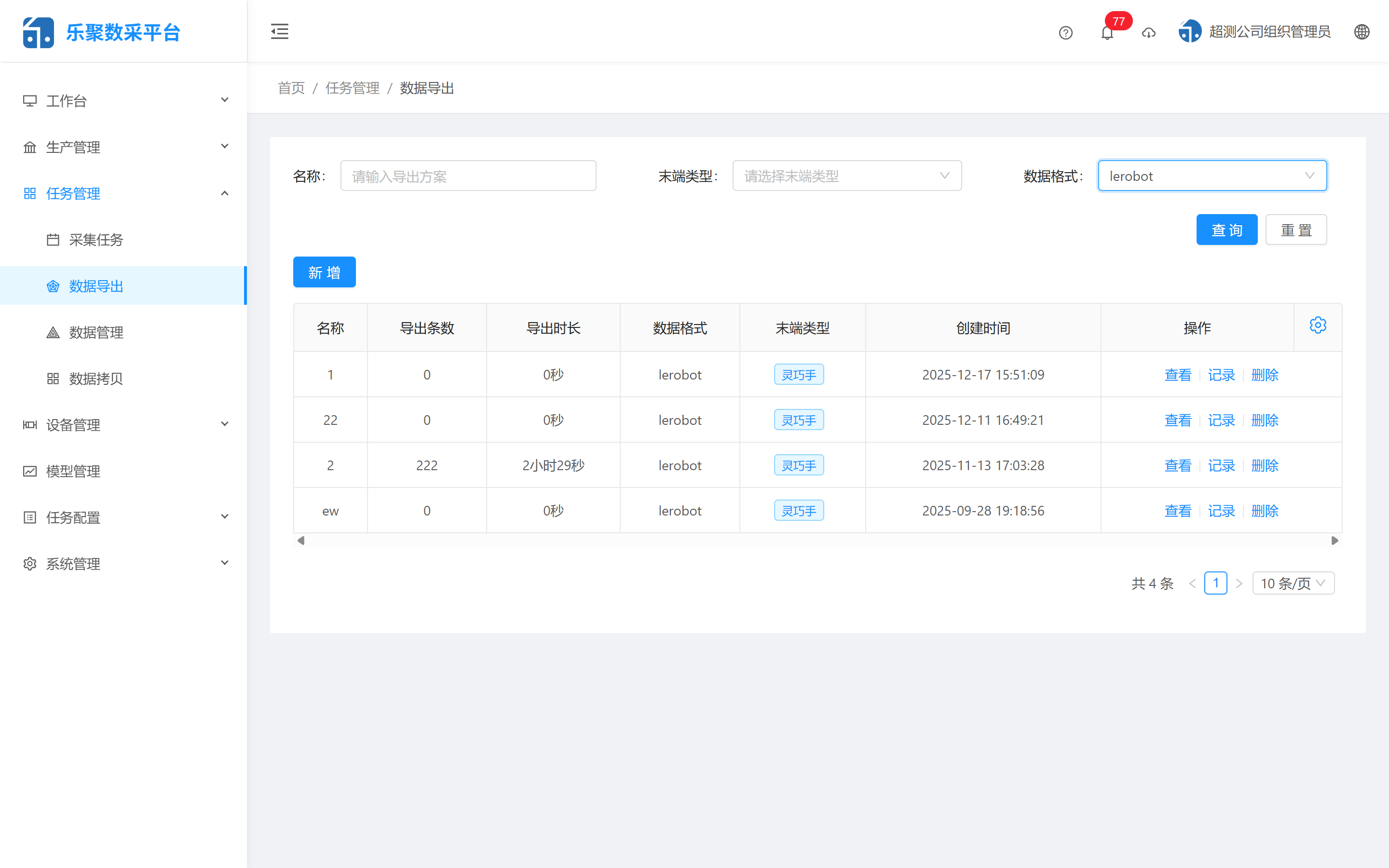Click the 乐聚数采平台 logo
The height and width of the screenshot is (868, 1389).
tap(102, 31)
